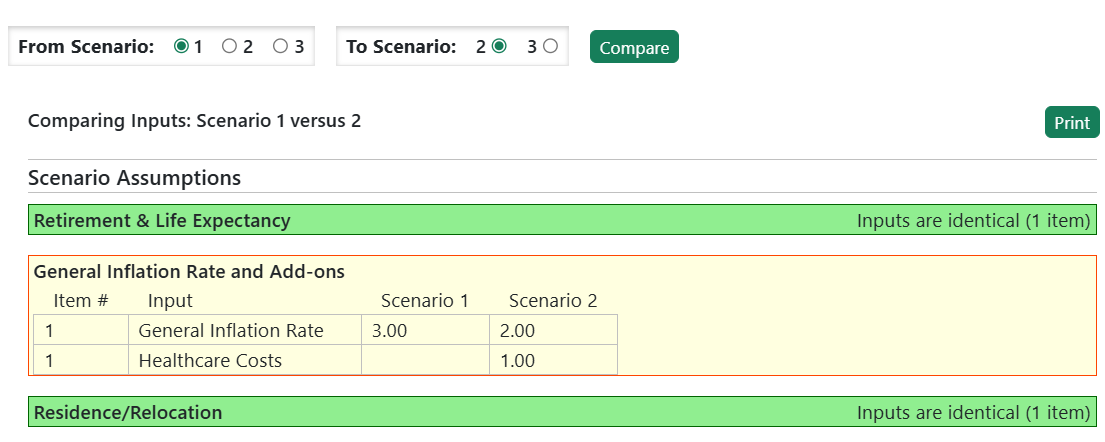
Task: Click the Print button
Action: point(1072,122)
